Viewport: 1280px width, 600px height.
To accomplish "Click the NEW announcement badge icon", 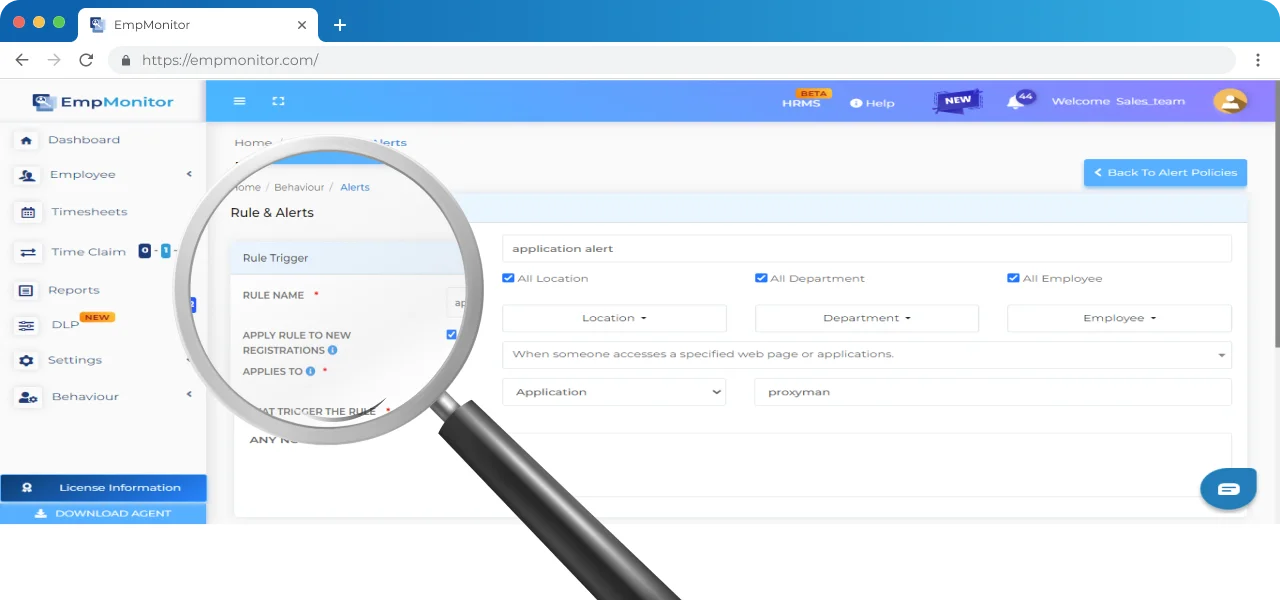I will 958,100.
